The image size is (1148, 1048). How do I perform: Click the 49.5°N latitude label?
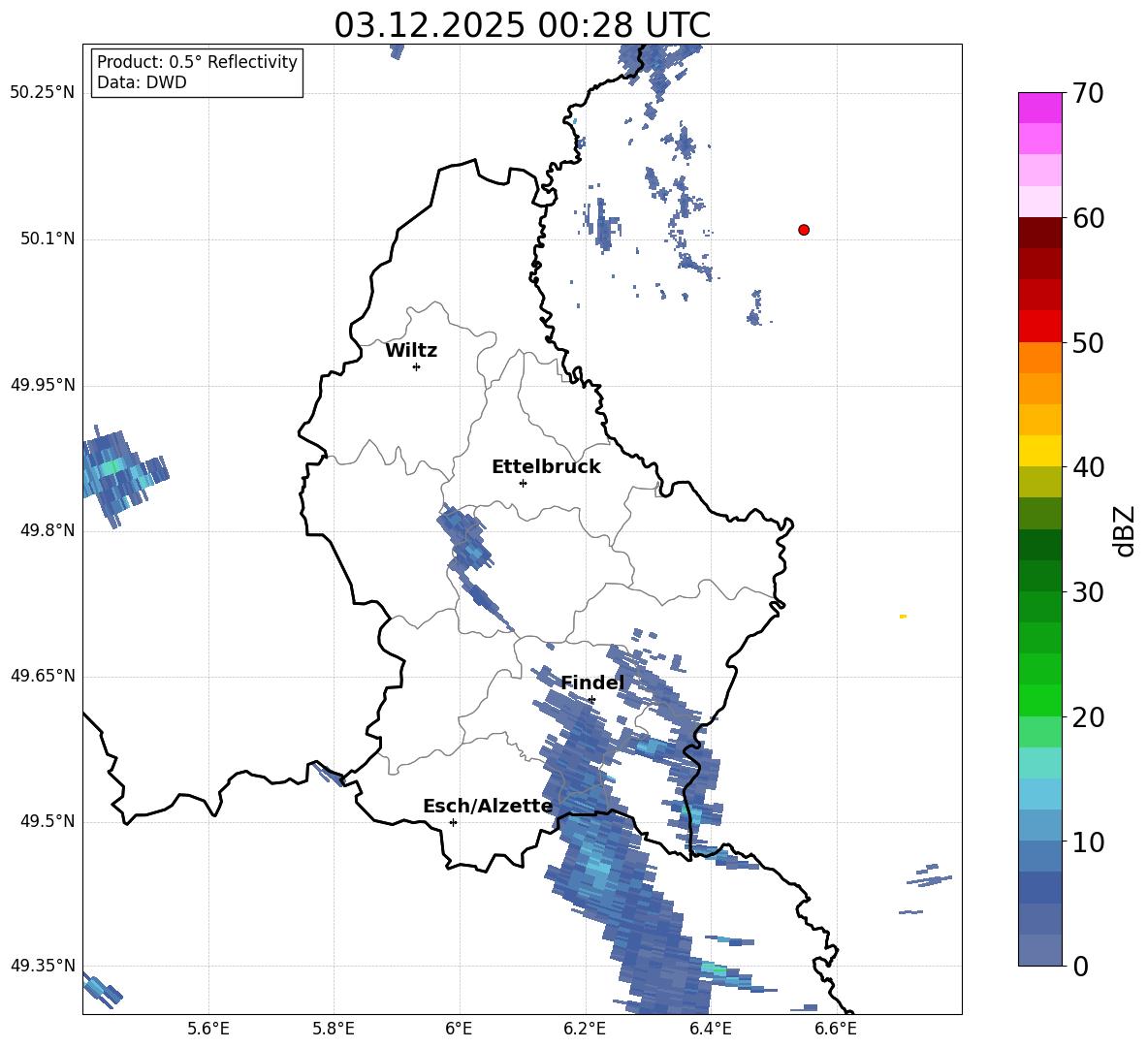coord(47,821)
